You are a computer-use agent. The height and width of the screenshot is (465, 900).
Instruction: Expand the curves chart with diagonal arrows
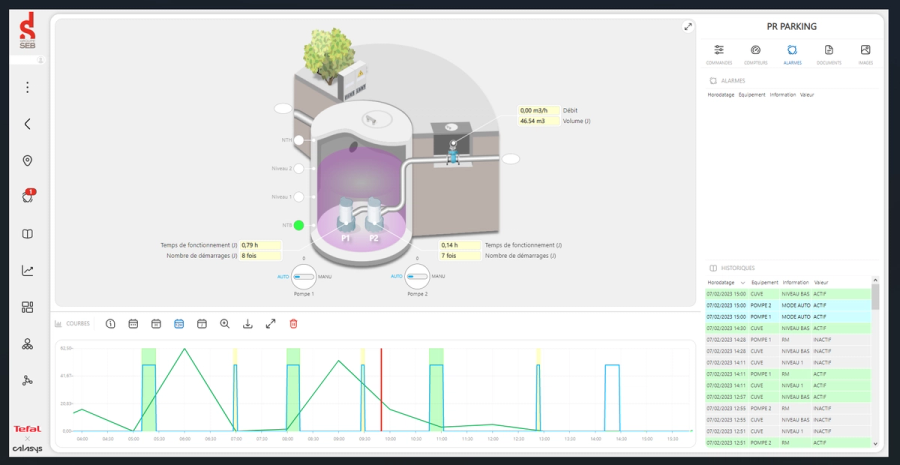pyautogui.click(x=270, y=324)
